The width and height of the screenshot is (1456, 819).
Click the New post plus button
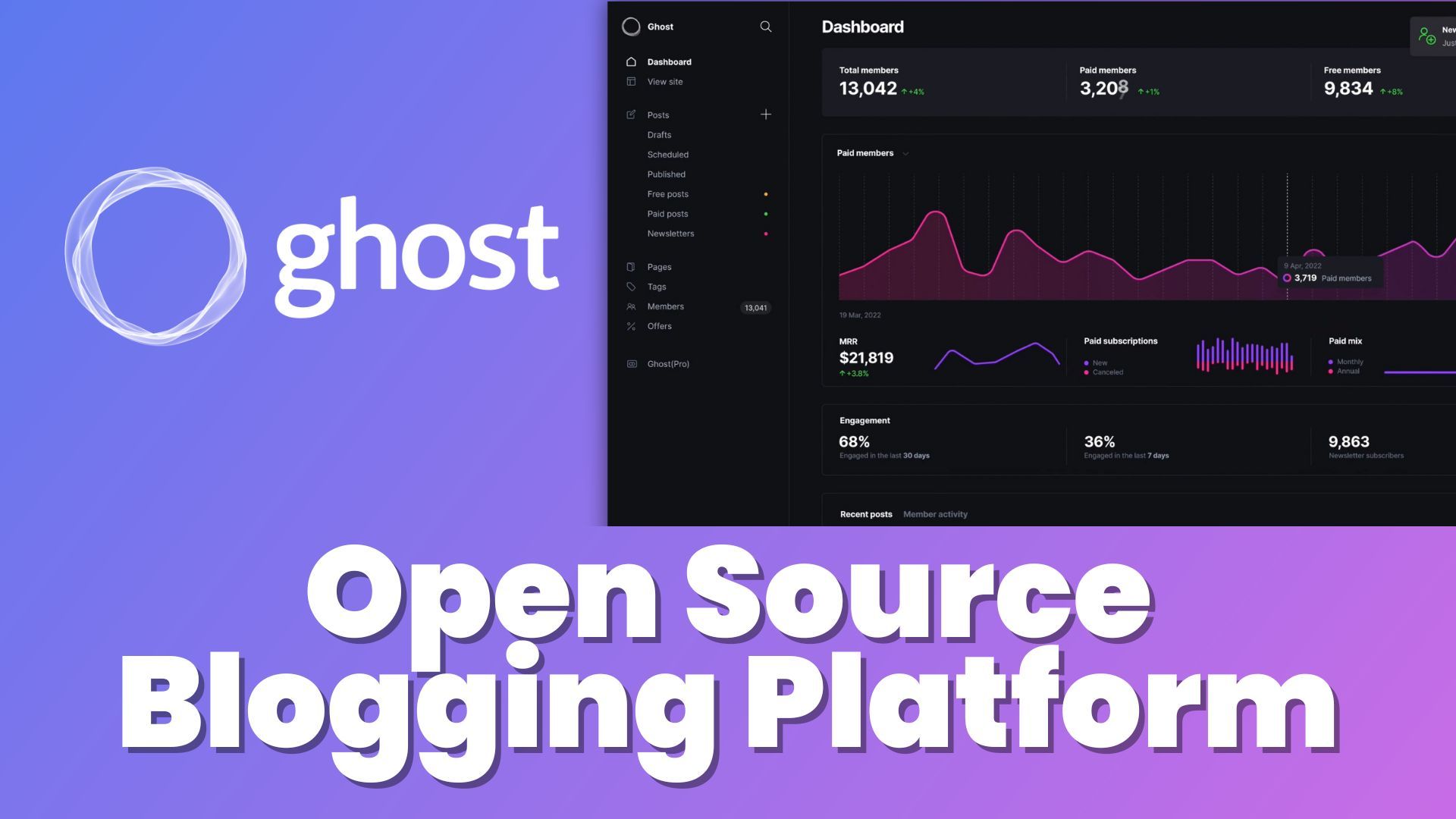[x=766, y=114]
